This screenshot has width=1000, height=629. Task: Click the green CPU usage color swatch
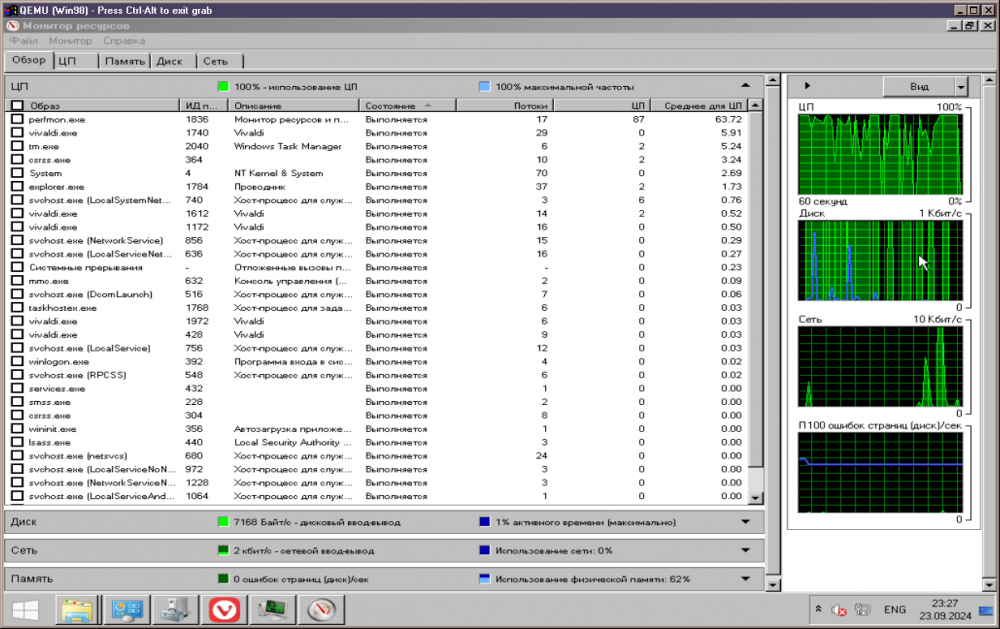point(223,87)
